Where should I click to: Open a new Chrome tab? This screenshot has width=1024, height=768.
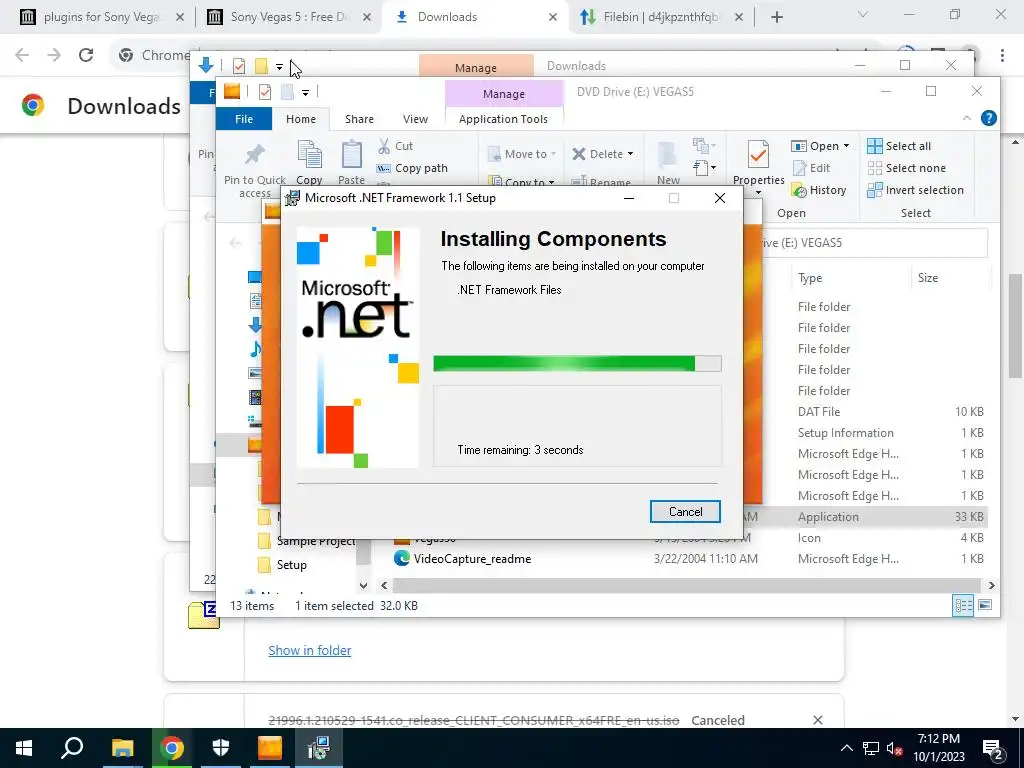coord(776,17)
